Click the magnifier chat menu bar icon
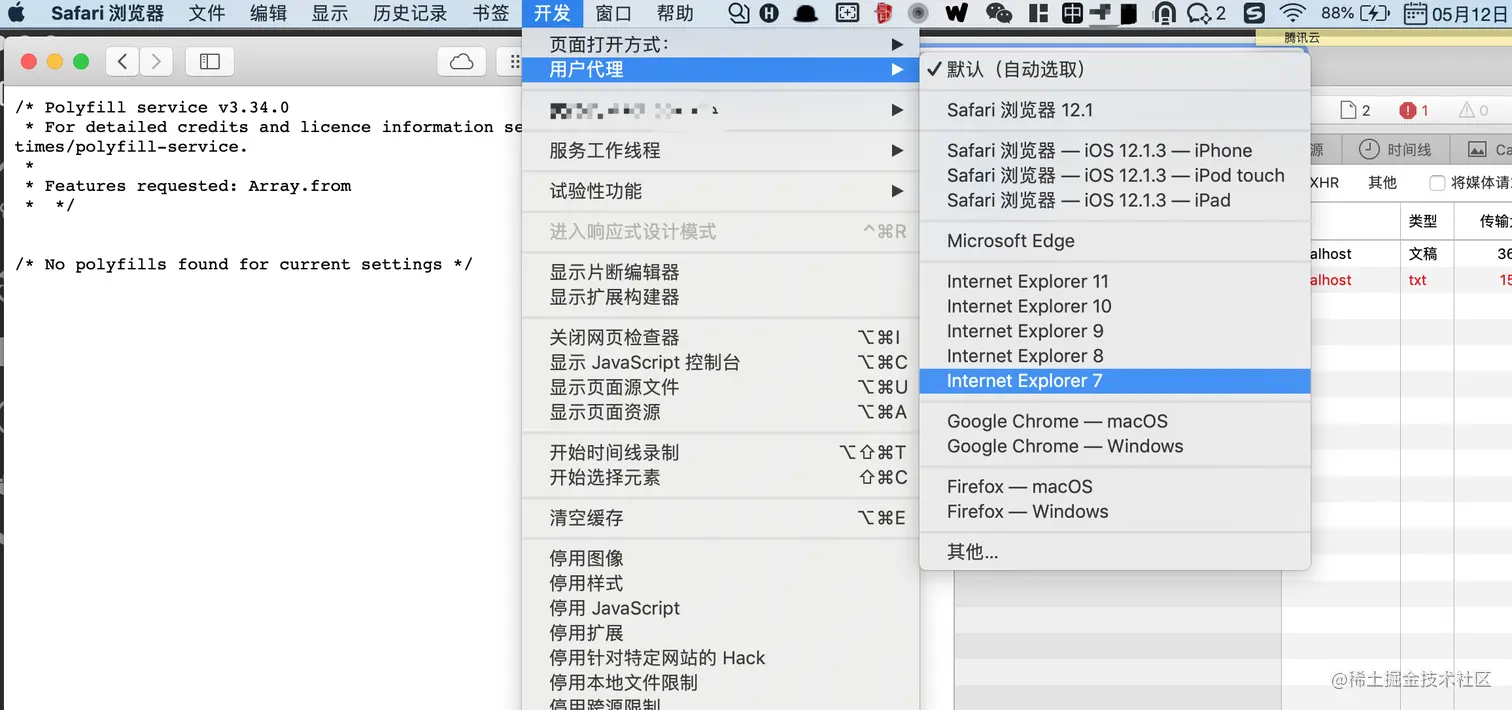This screenshot has width=1512, height=710. [x=738, y=13]
